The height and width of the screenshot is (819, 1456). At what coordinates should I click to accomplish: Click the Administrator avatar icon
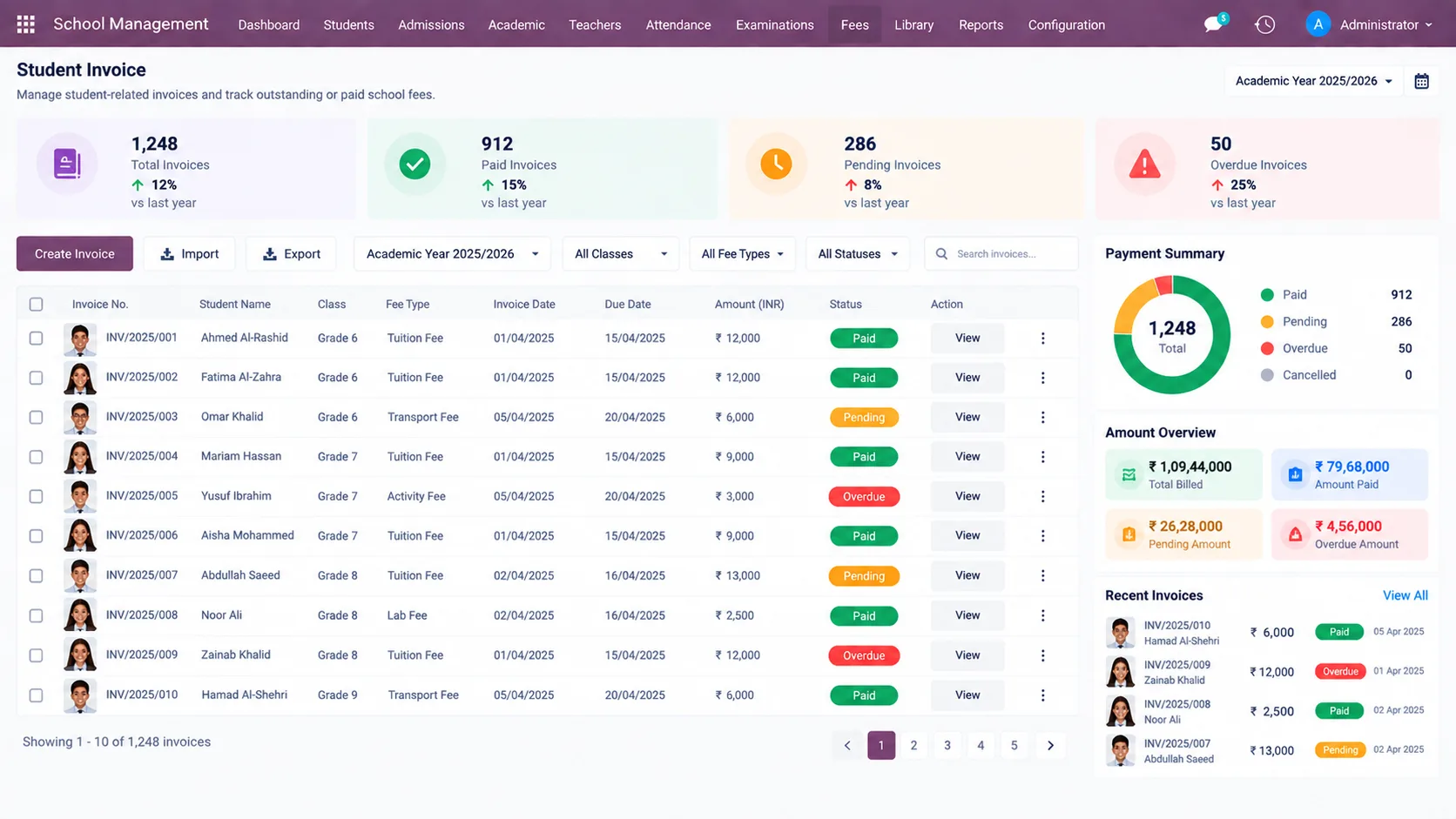pos(1318,24)
